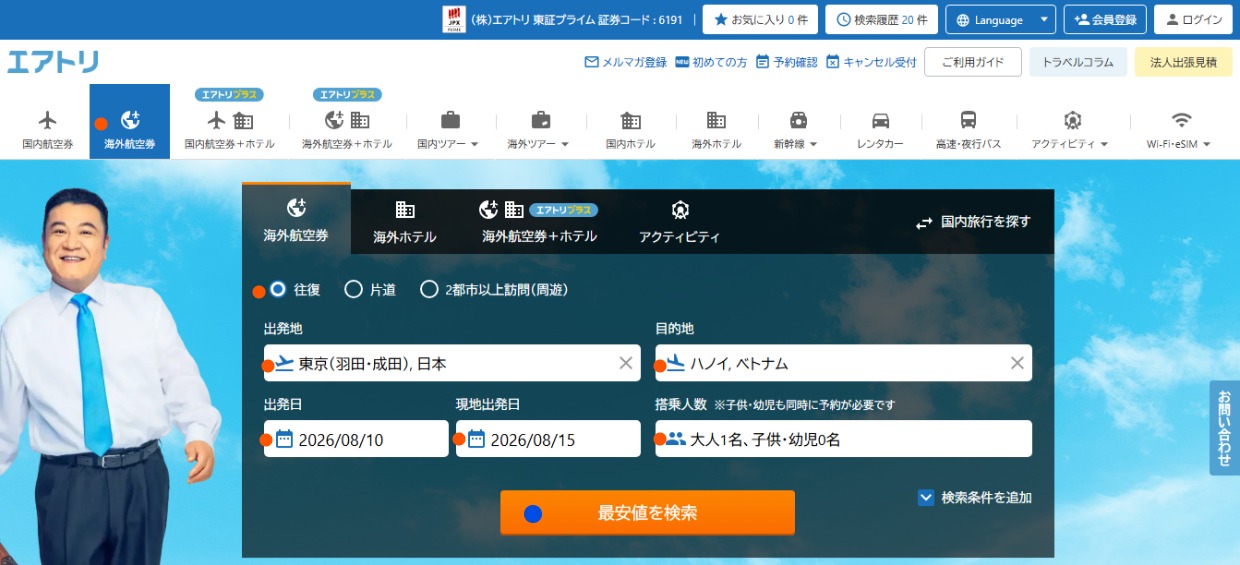Click the mail icon for メルマガ登録
1240x565 pixels.
click(x=591, y=62)
